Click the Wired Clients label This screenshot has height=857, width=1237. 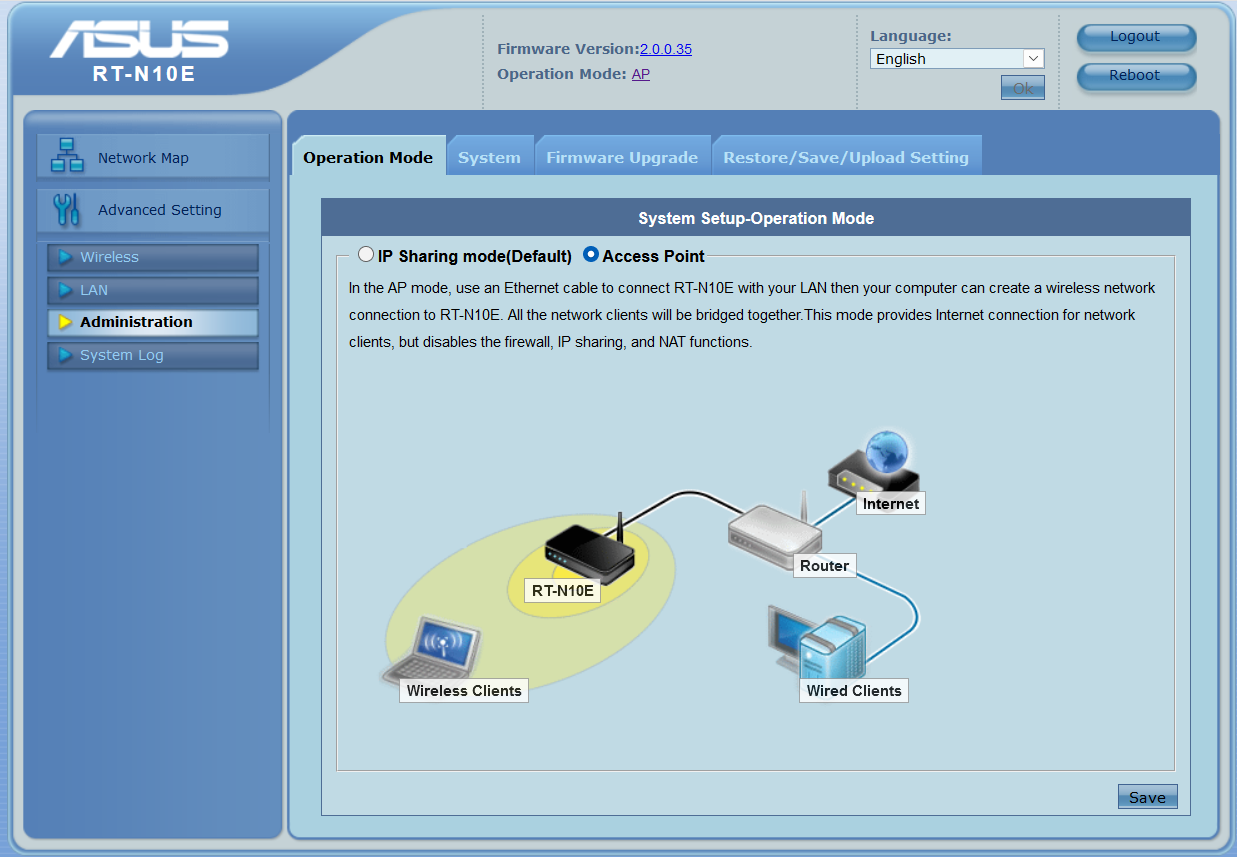(x=854, y=691)
